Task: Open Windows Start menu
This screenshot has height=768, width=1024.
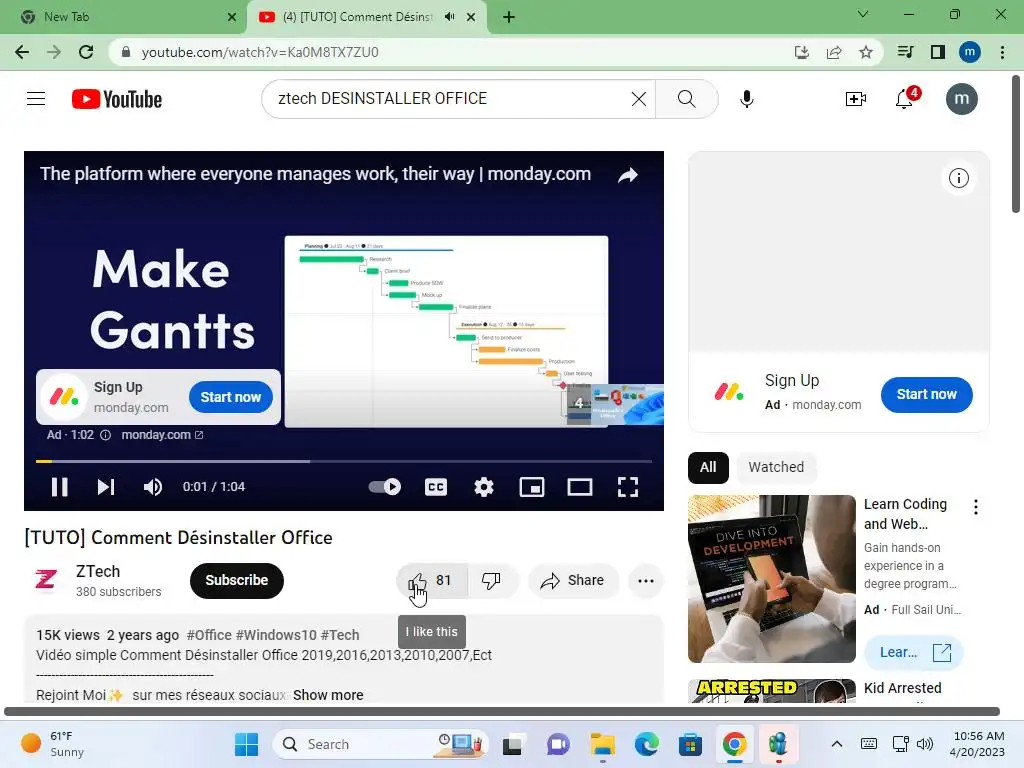Action: click(246, 744)
